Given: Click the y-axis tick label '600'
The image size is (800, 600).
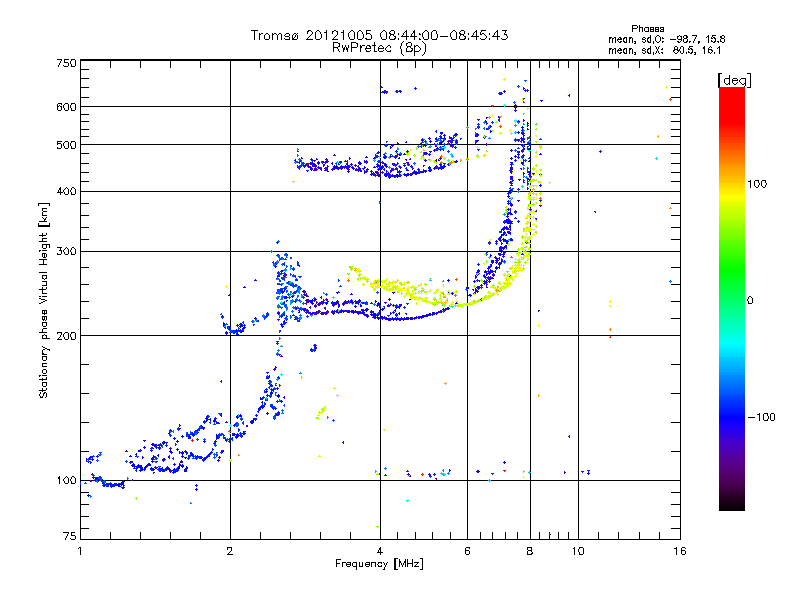Looking at the screenshot, I should coord(66,107).
